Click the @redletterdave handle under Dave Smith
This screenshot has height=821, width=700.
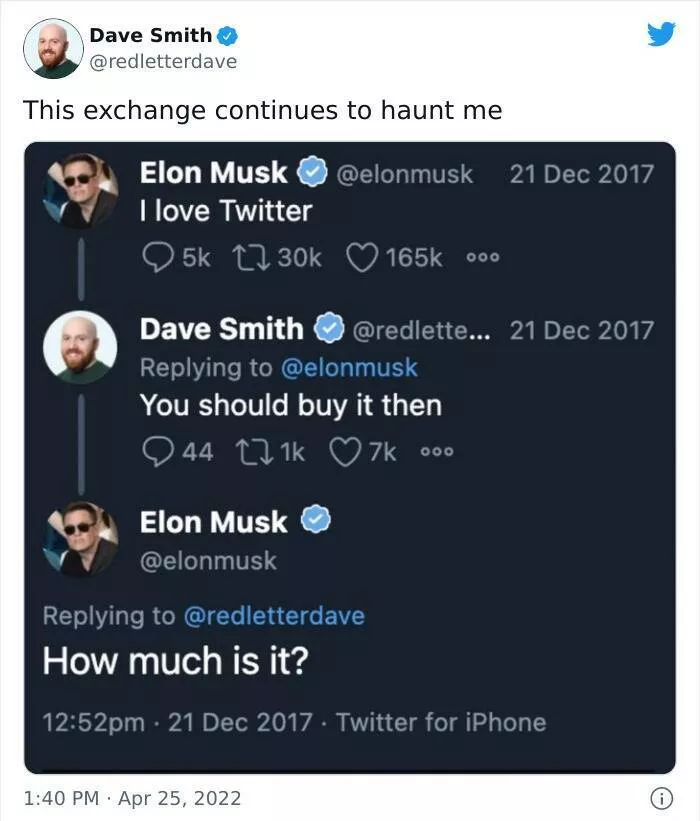pos(163,61)
